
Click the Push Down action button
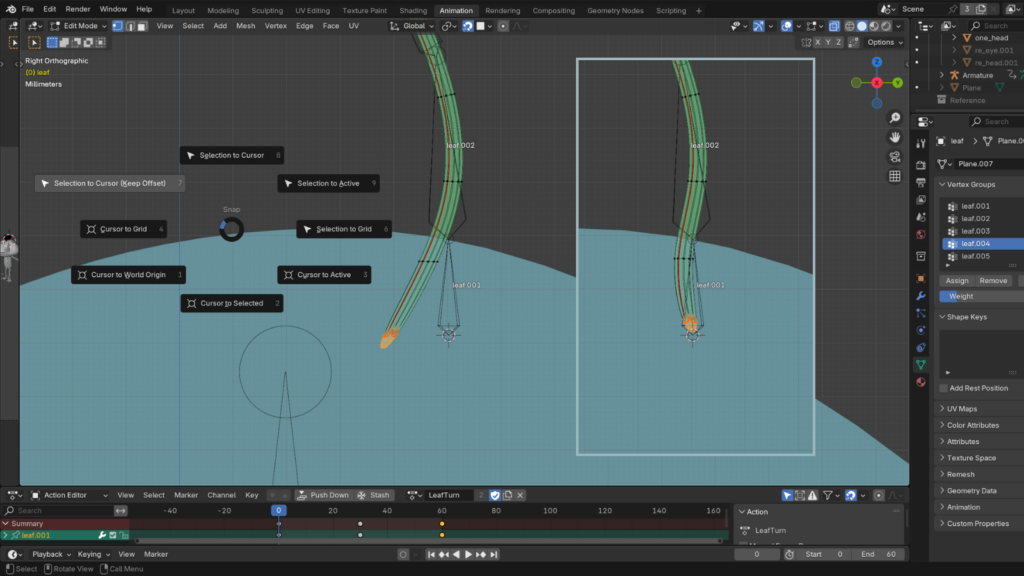323,495
